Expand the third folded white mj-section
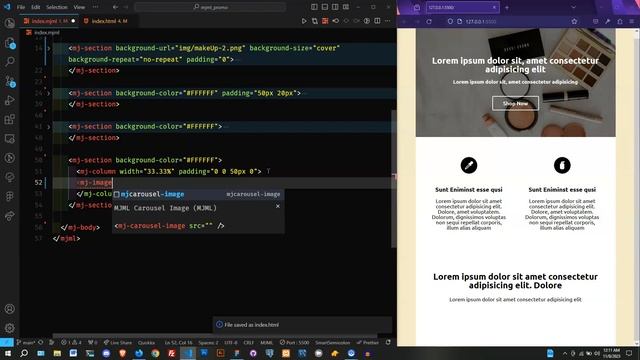640x360 pixels. [49, 127]
